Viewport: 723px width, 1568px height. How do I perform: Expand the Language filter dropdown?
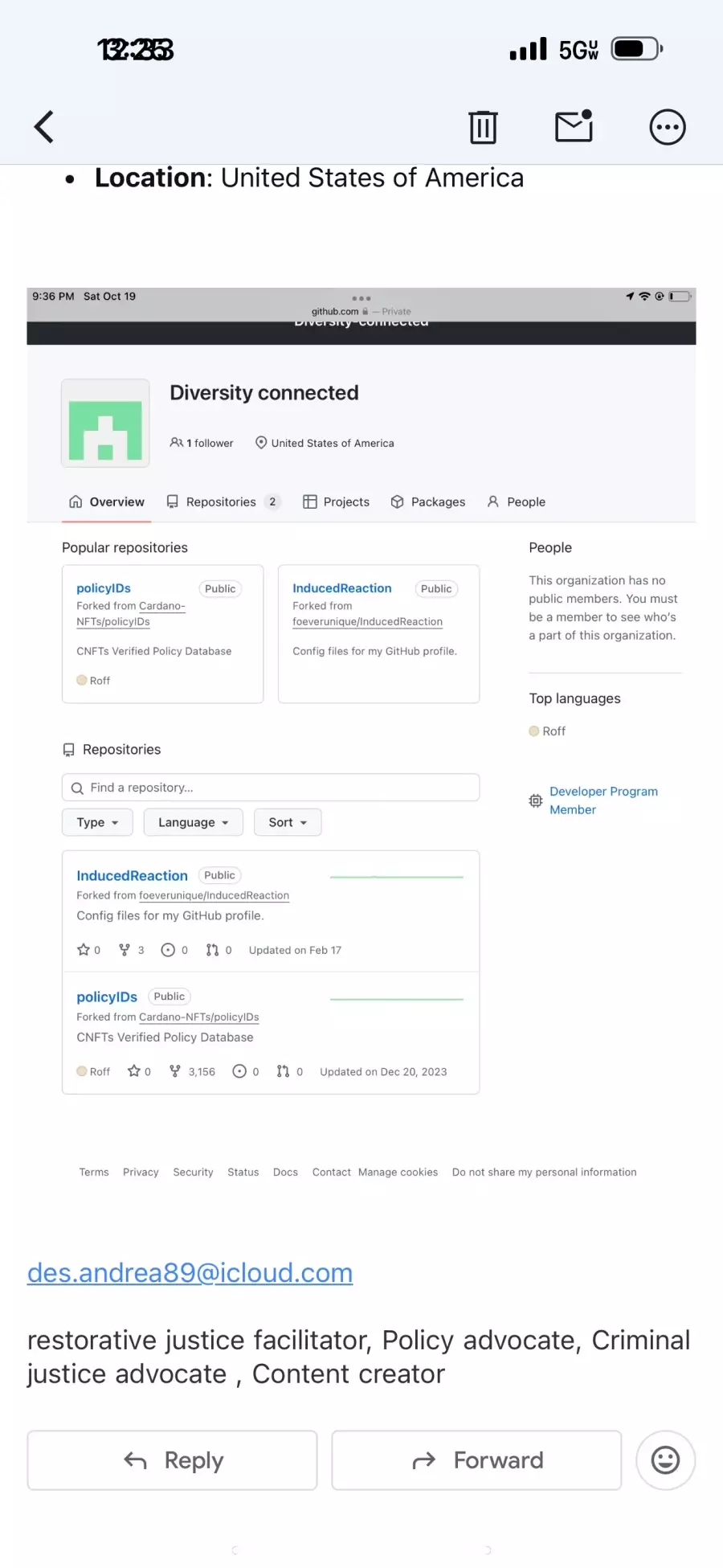point(193,822)
